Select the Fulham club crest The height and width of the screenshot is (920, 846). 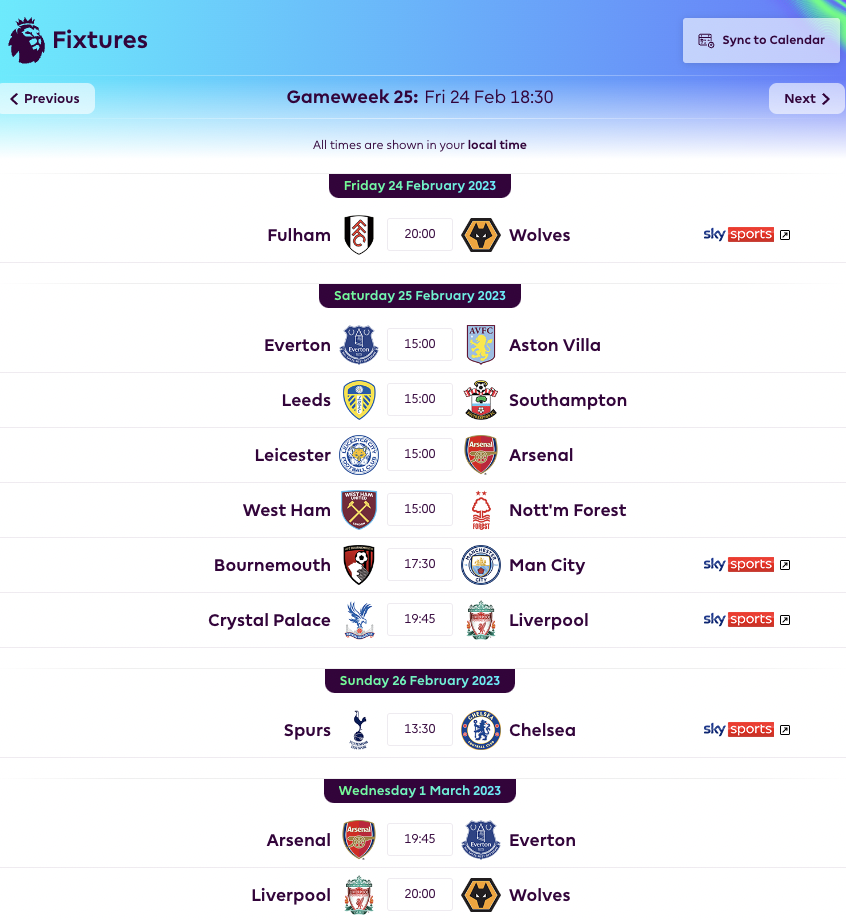(359, 234)
